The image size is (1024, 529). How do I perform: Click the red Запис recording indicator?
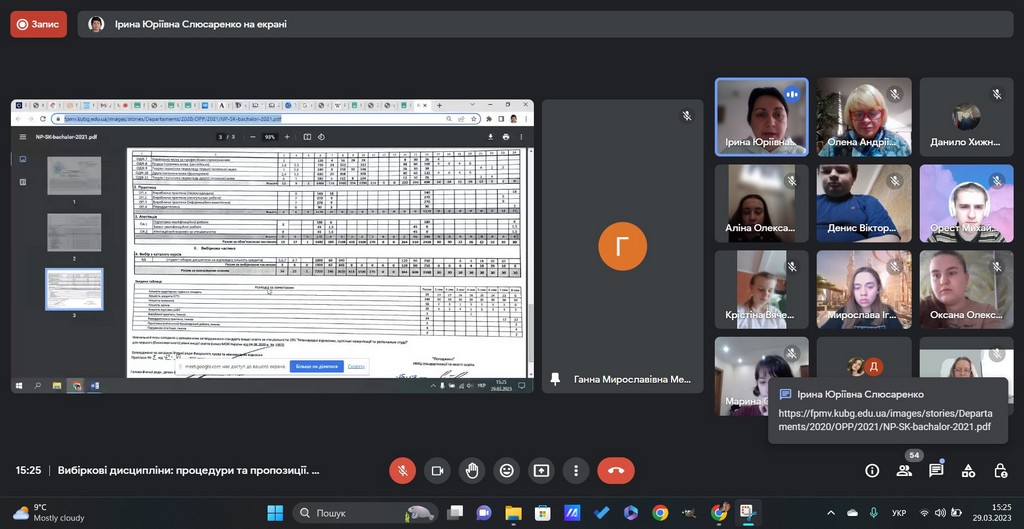(39, 24)
